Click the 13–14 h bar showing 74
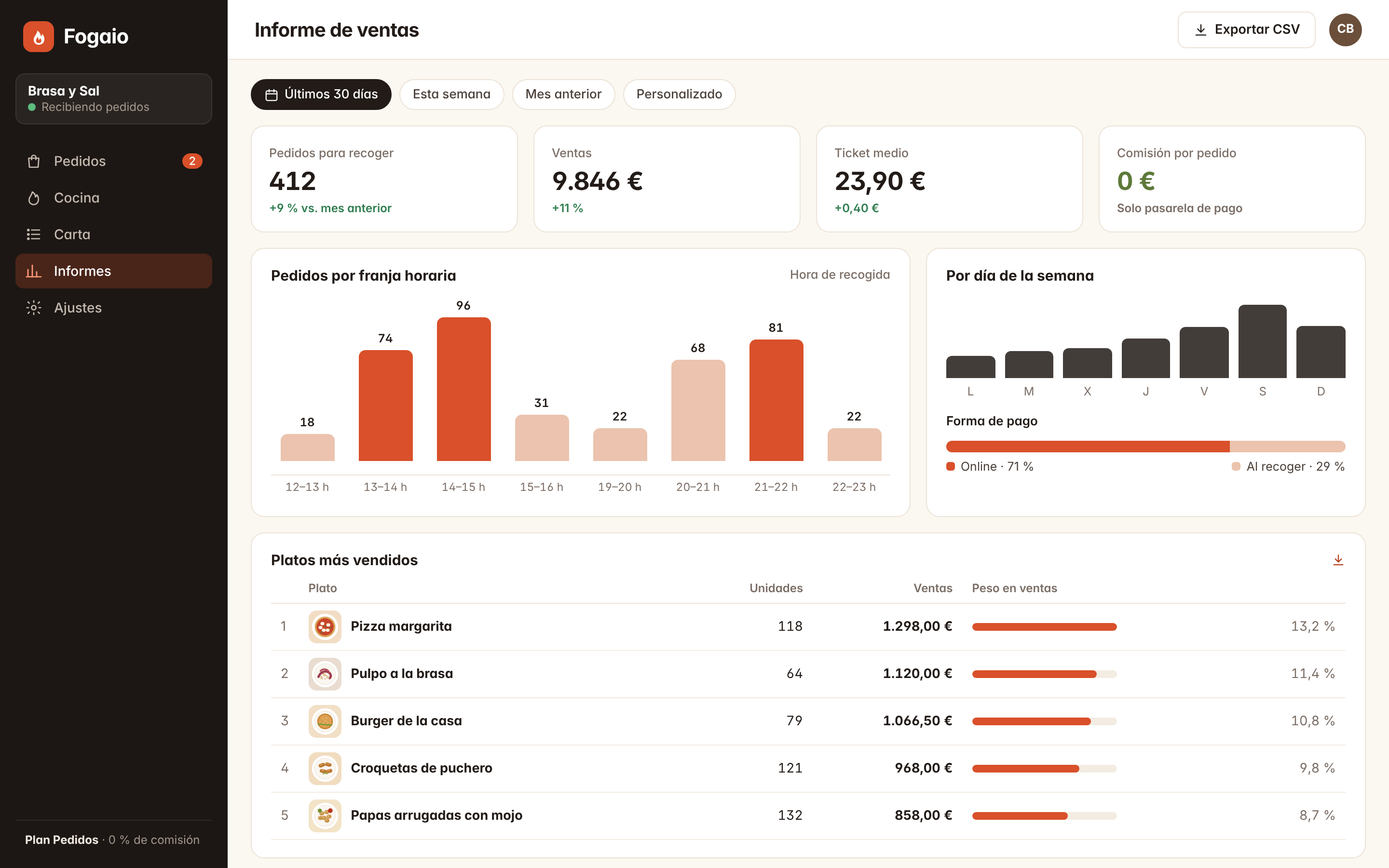 (386, 405)
